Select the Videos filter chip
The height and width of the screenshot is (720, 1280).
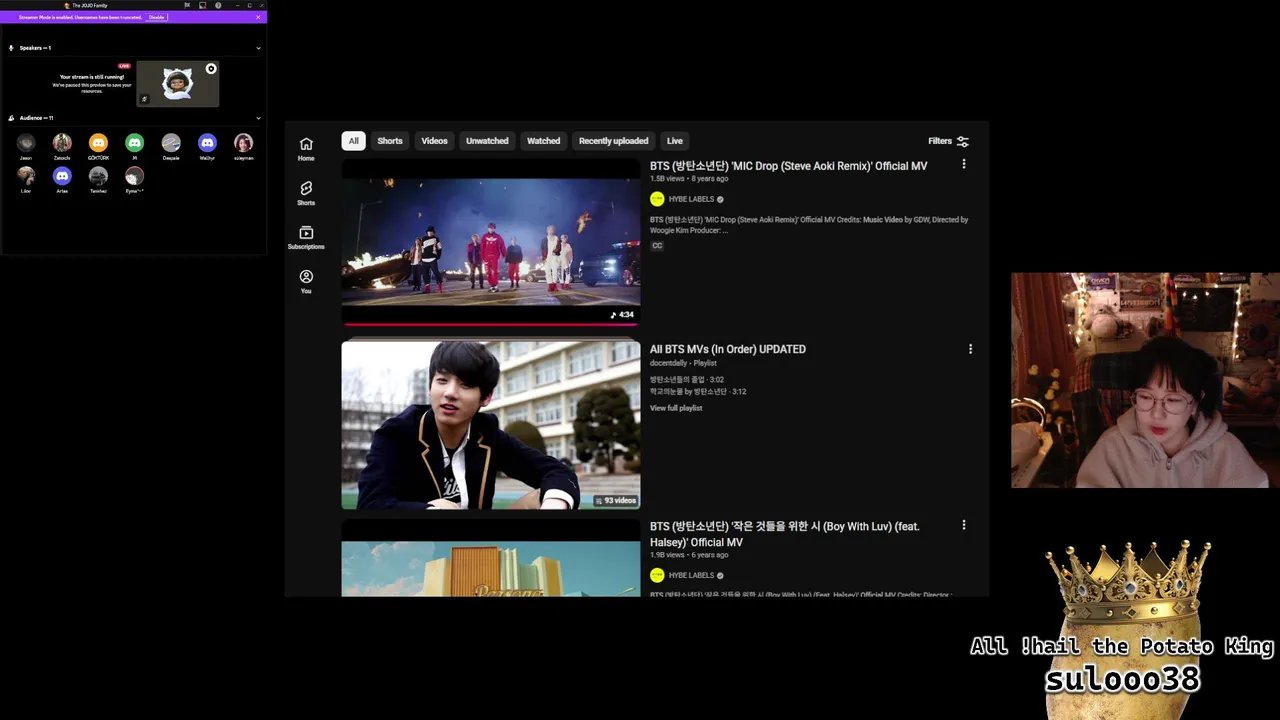pos(434,141)
